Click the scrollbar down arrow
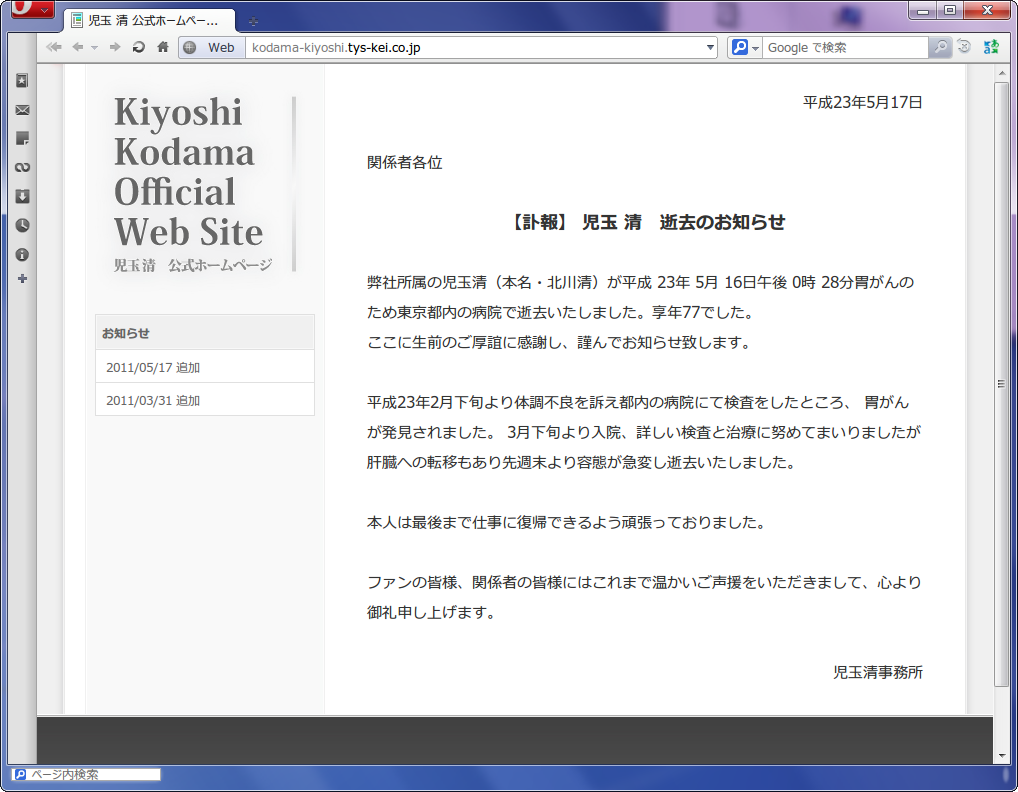1018x792 pixels. [1002, 756]
